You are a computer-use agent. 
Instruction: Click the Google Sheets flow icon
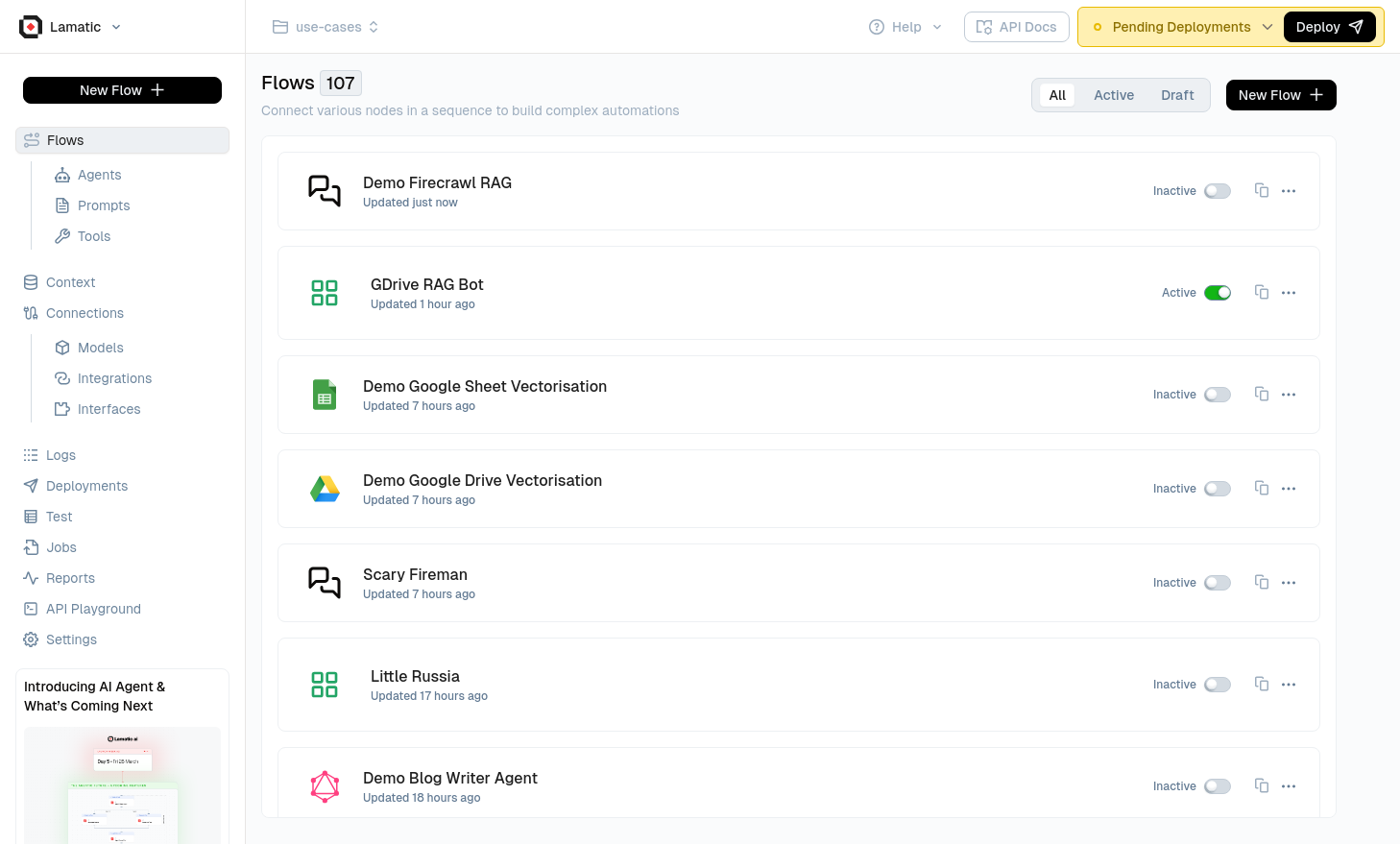(325, 395)
